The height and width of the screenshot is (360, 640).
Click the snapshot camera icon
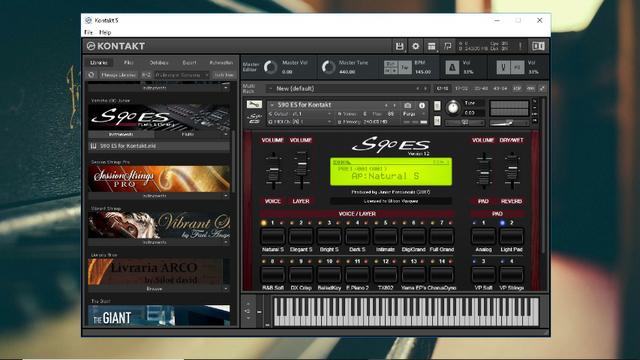[407, 105]
